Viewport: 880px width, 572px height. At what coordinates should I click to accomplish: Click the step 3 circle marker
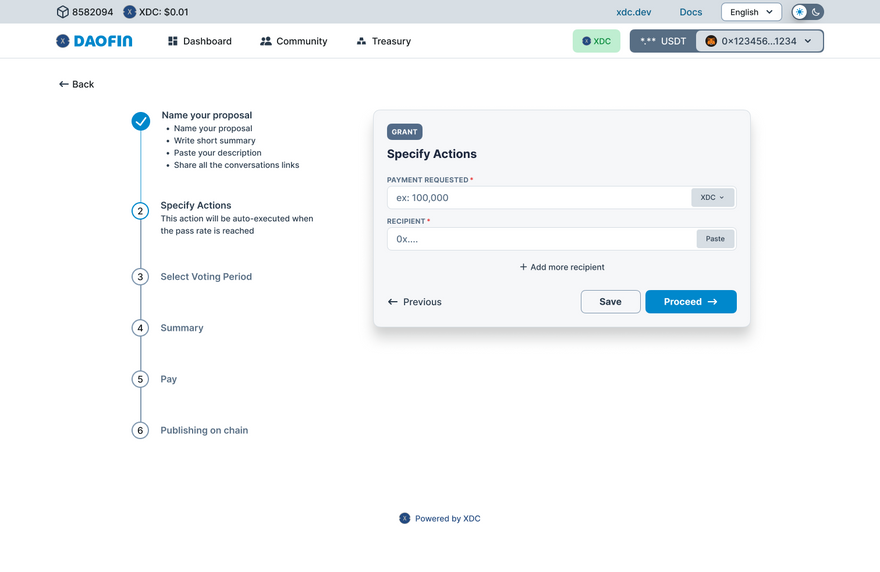point(141,277)
